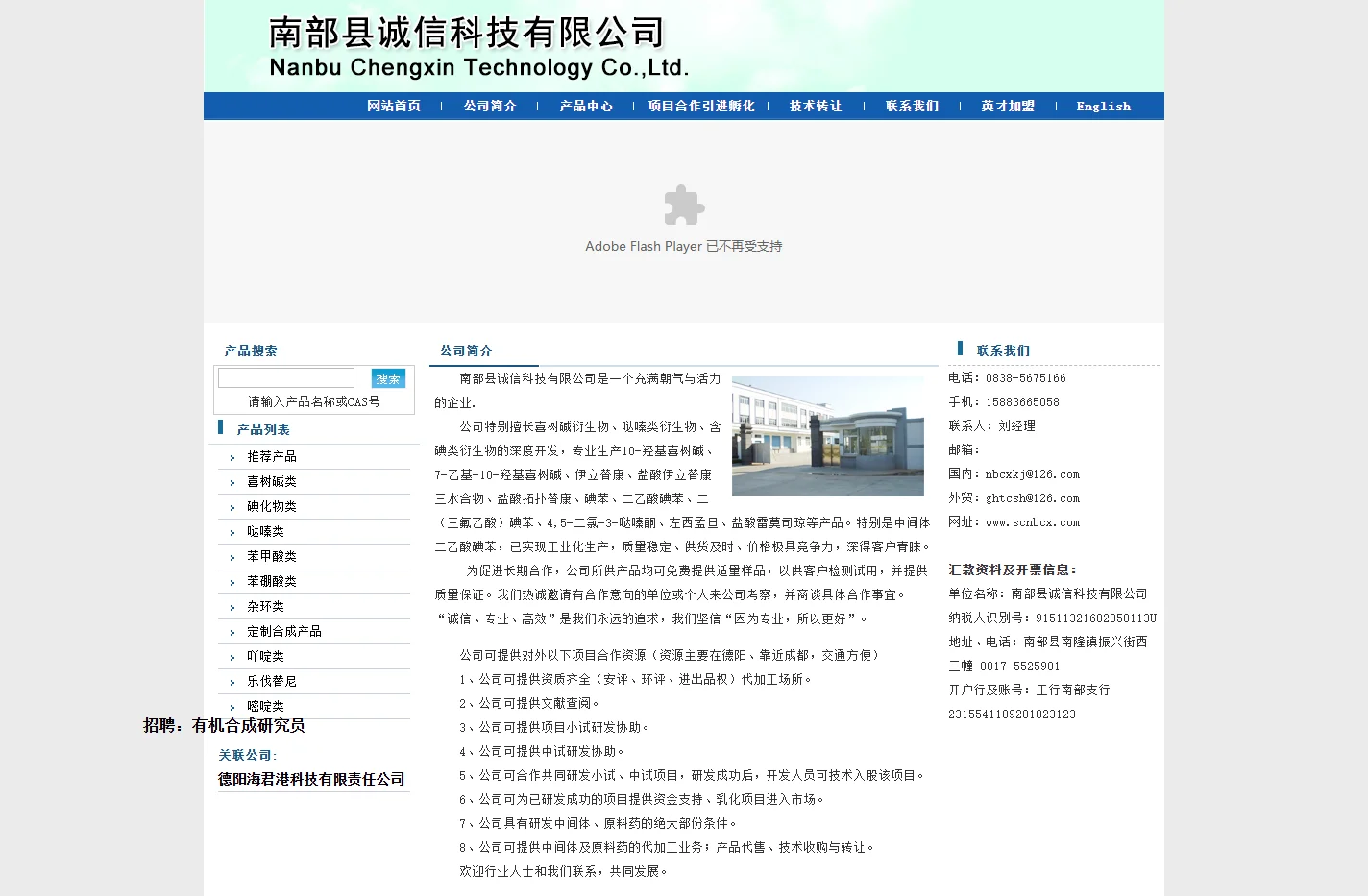Click the Flash Player plugin puzzle icon
Viewport: 1368px width, 896px height.
coord(684,205)
